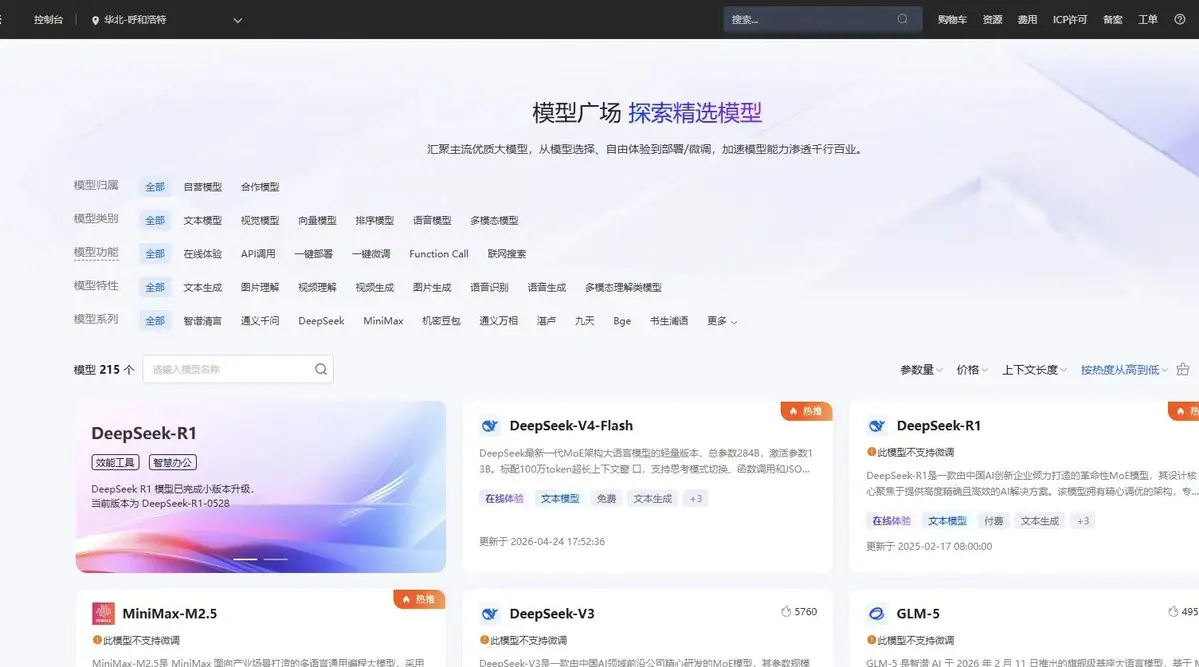Click the 热推 flame badge on DeepSeek-V4-Flash
The height and width of the screenshot is (667, 1199).
(806, 412)
